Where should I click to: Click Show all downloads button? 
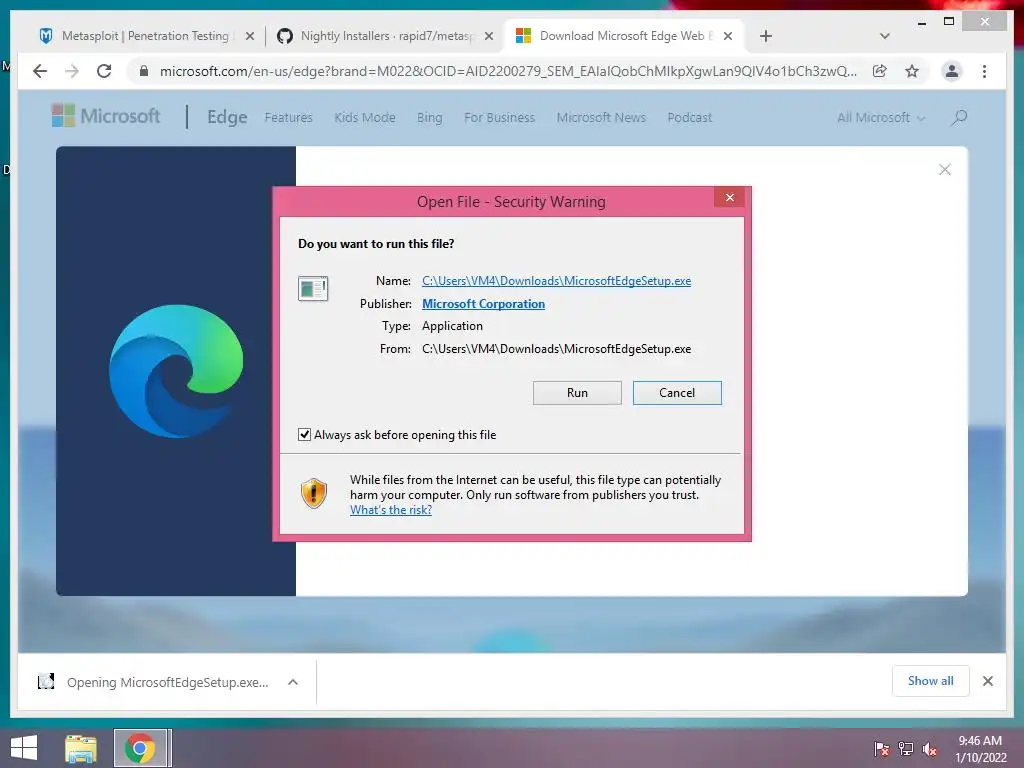931,681
